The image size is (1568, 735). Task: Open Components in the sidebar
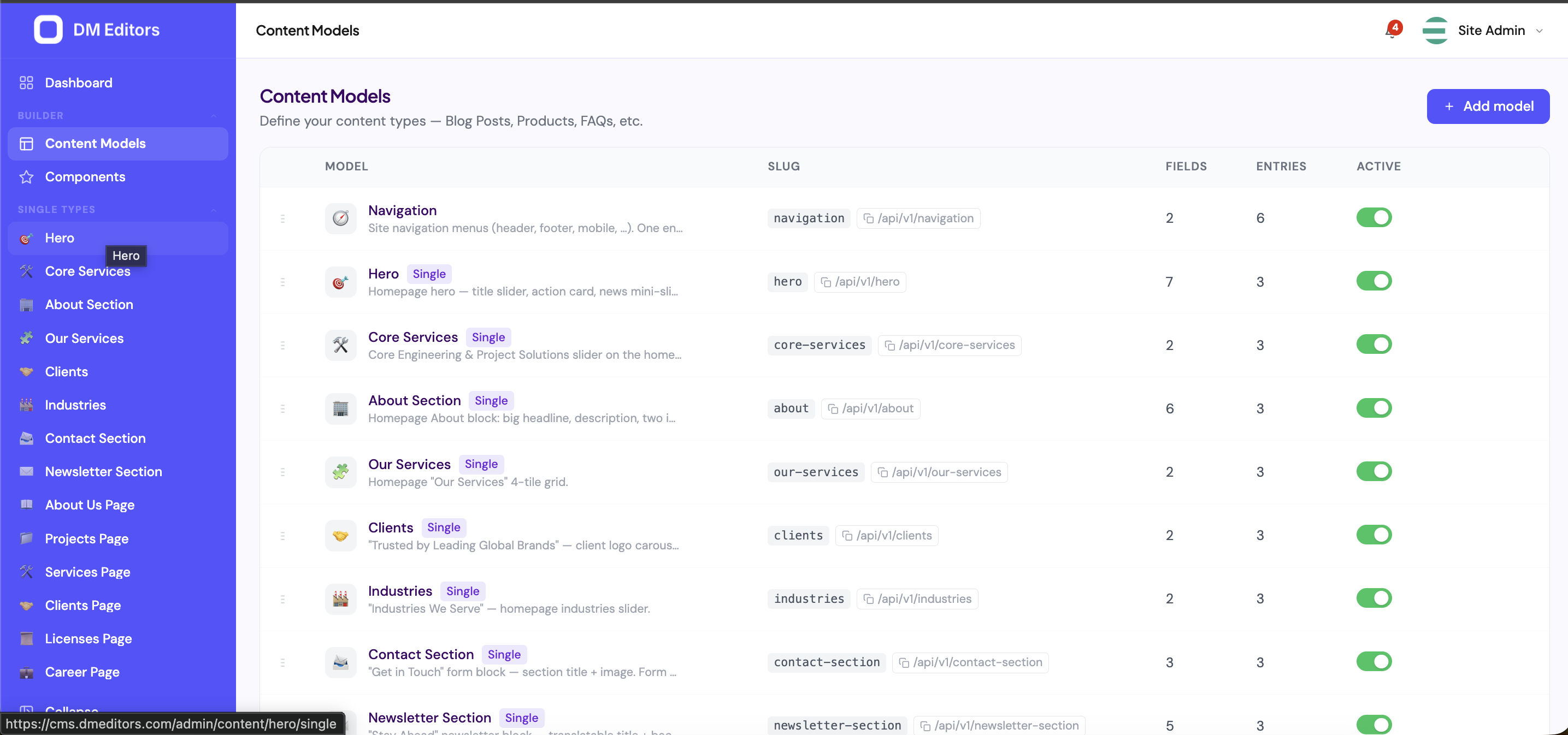coord(117,177)
